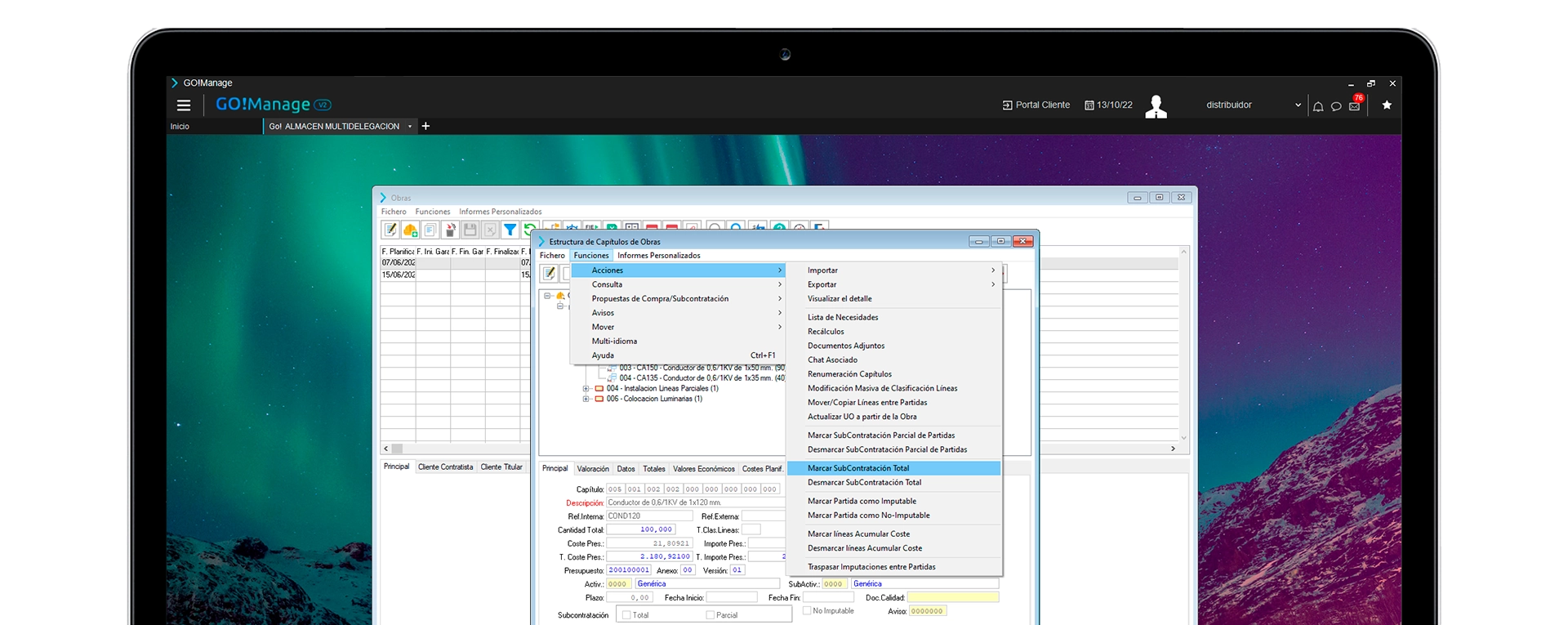Expand the Importar submenu
1568x625 pixels.
[894, 270]
